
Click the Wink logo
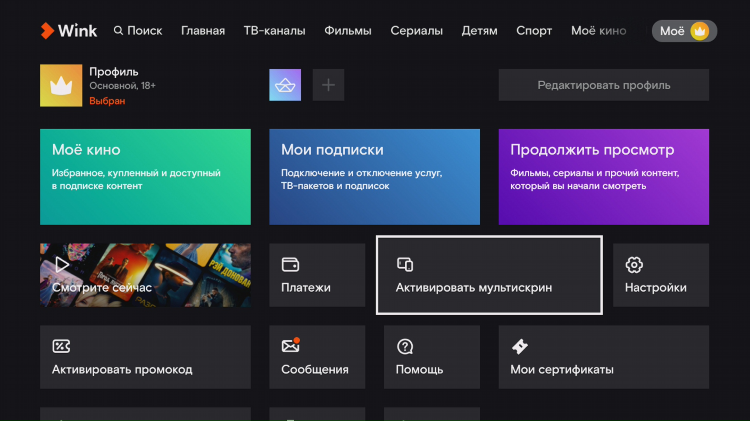point(69,31)
